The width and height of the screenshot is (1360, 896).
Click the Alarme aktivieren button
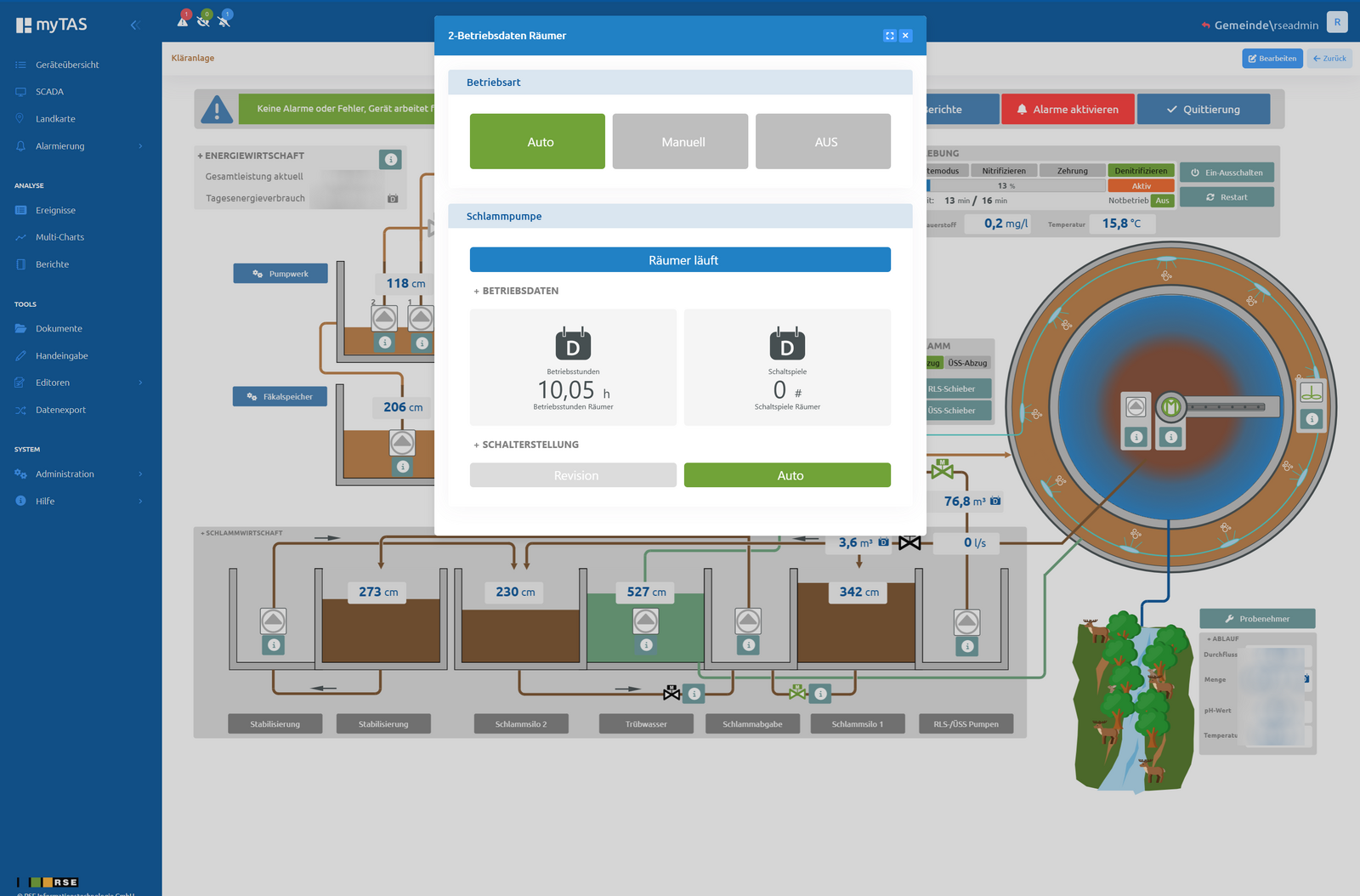click(1068, 109)
